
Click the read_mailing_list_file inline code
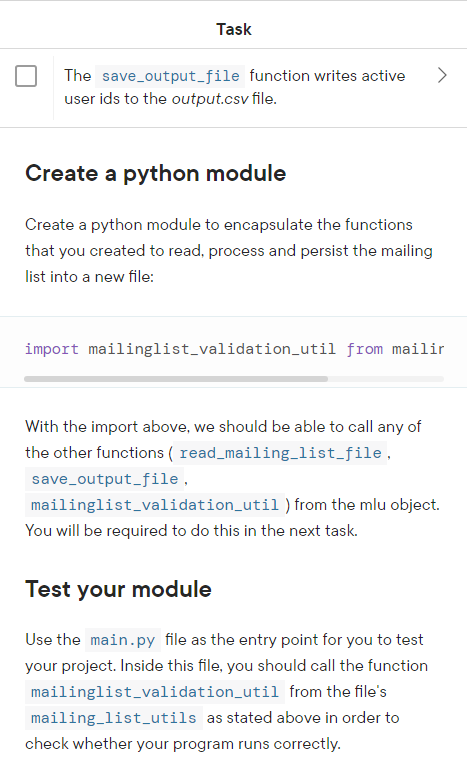pyautogui.click(x=280, y=452)
